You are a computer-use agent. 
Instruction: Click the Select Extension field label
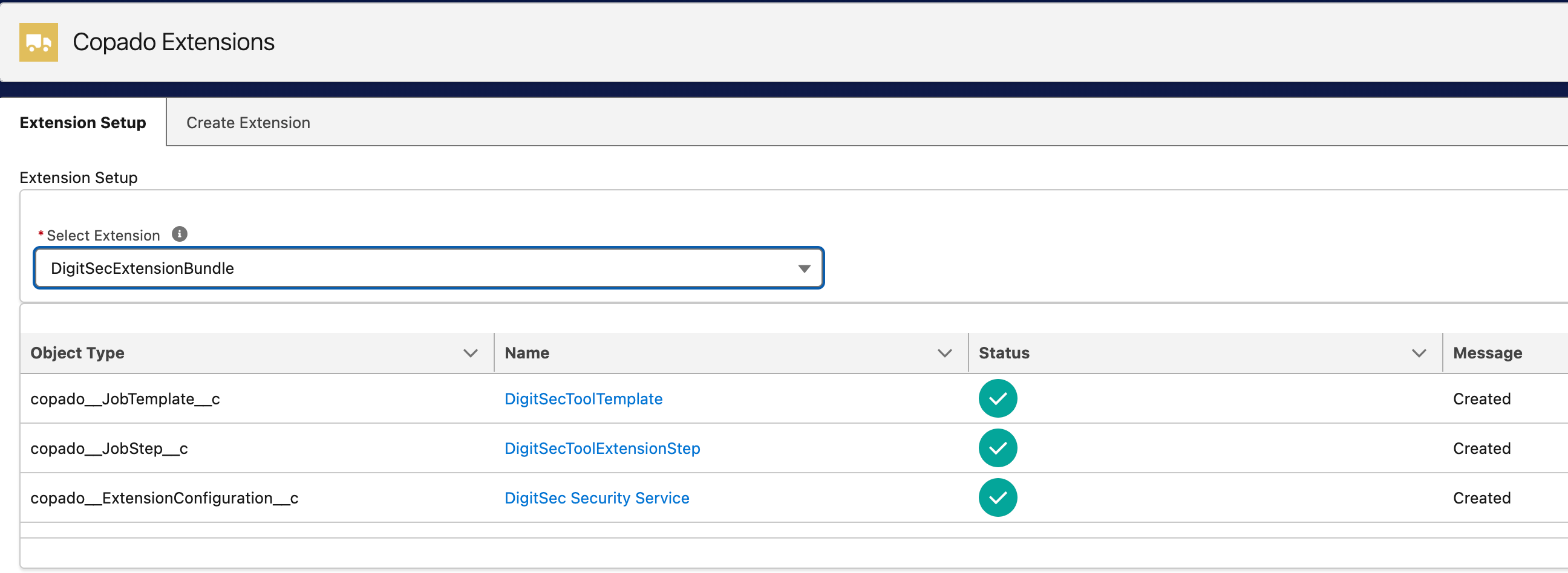pyautogui.click(x=103, y=235)
